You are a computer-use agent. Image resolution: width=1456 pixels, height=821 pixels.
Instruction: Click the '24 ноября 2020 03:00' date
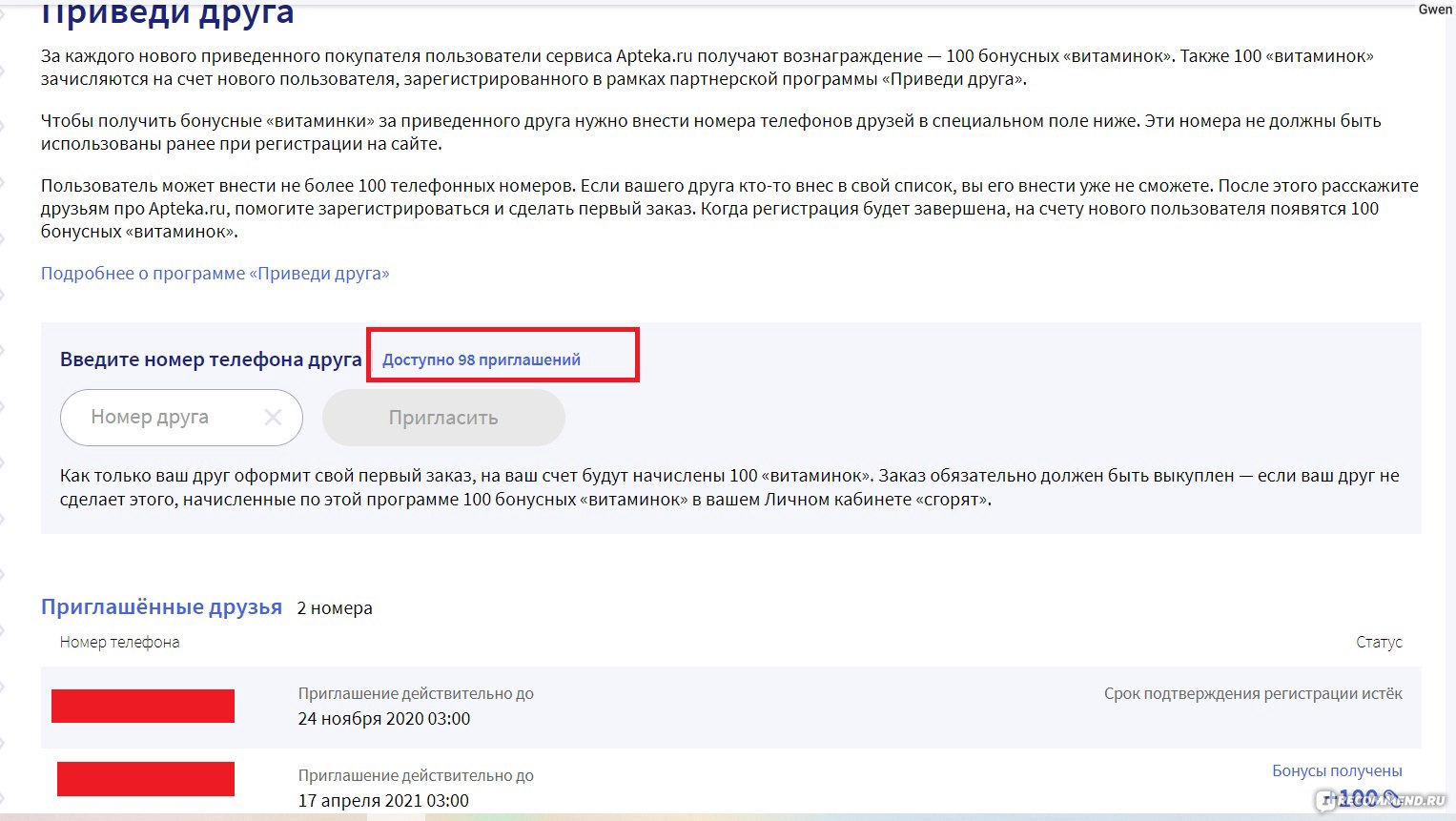(384, 719)
